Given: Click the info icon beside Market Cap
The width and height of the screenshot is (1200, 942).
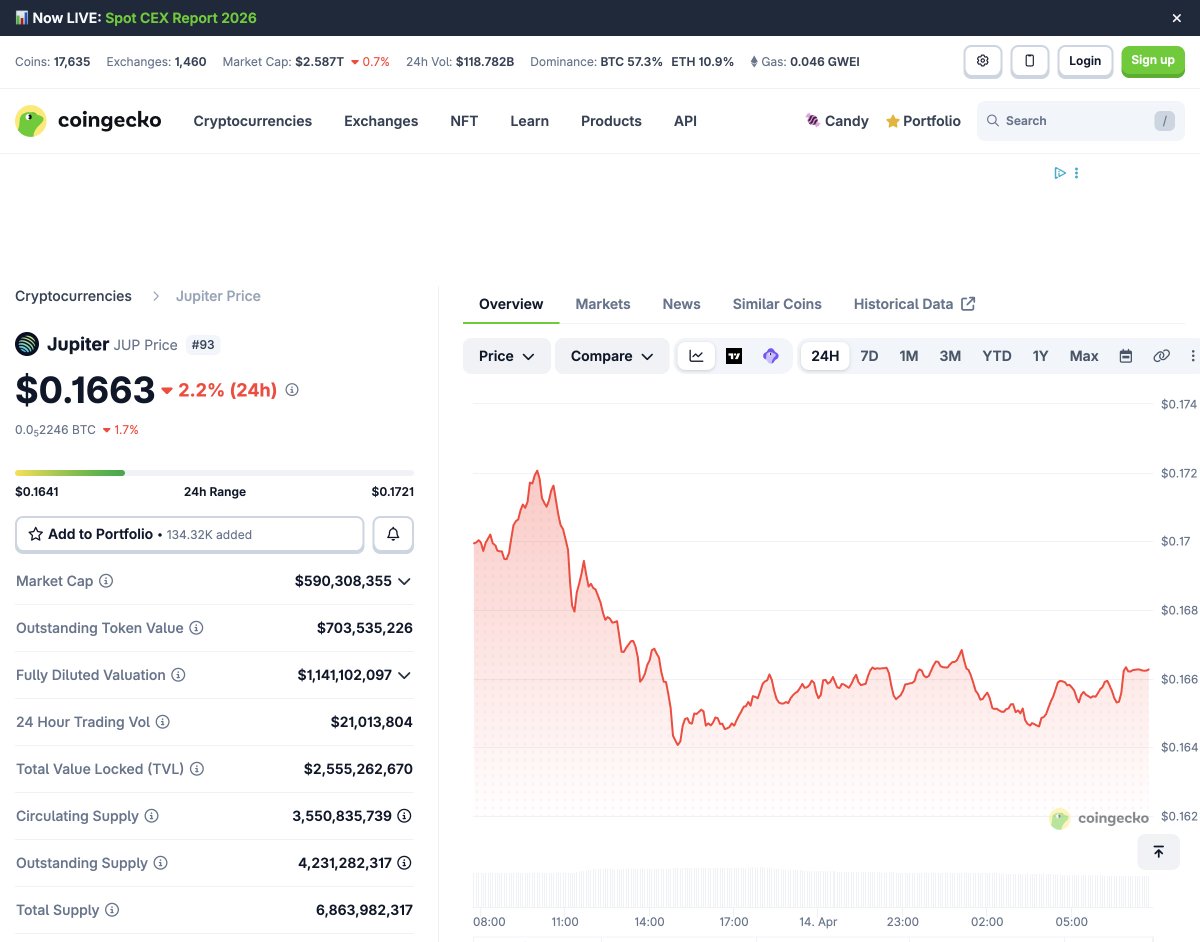Looking at the screenshot, I should tap(106, 581).
